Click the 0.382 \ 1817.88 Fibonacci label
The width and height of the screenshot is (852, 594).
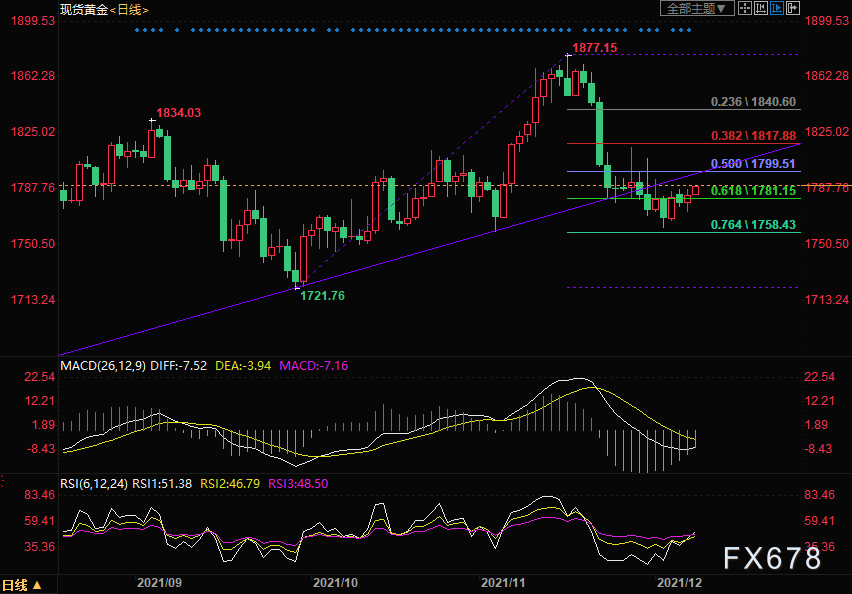coord(753,135)
